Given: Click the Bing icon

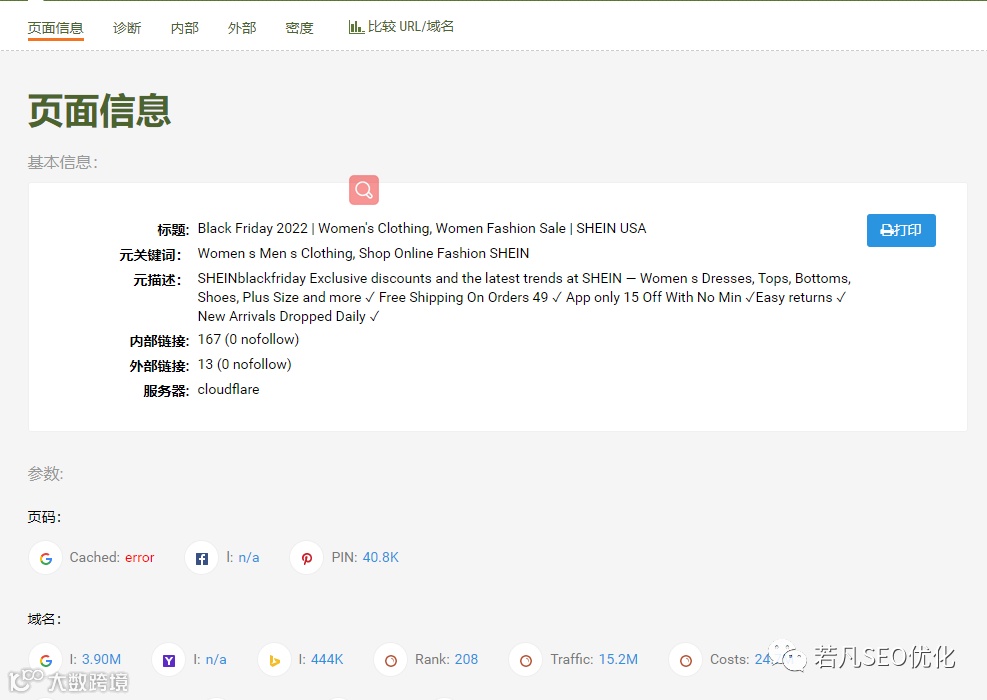Looking at the screenshot, I should (x=274, y=660).
